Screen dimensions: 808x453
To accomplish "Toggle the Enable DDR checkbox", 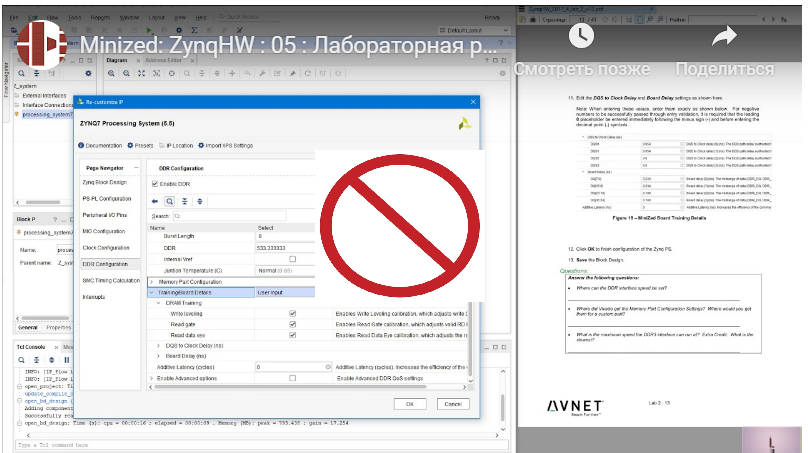I will 155,184.
